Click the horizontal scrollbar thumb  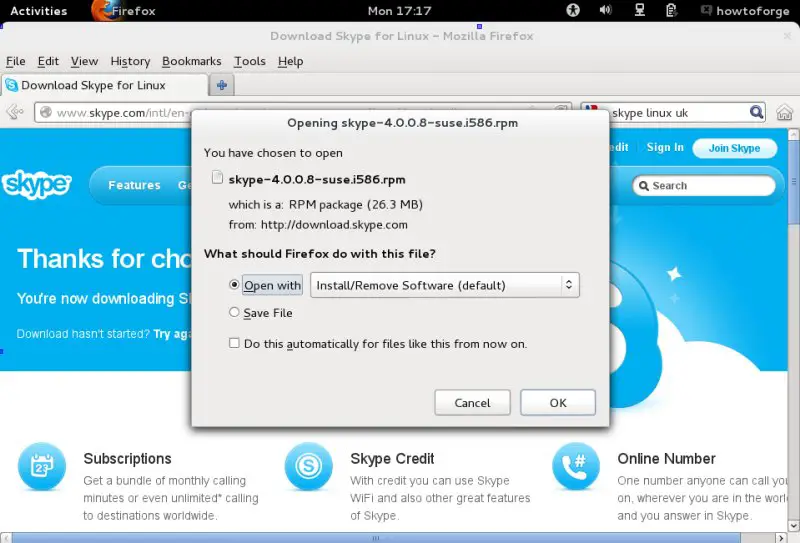pyautogui.click(x=377, y=538)
